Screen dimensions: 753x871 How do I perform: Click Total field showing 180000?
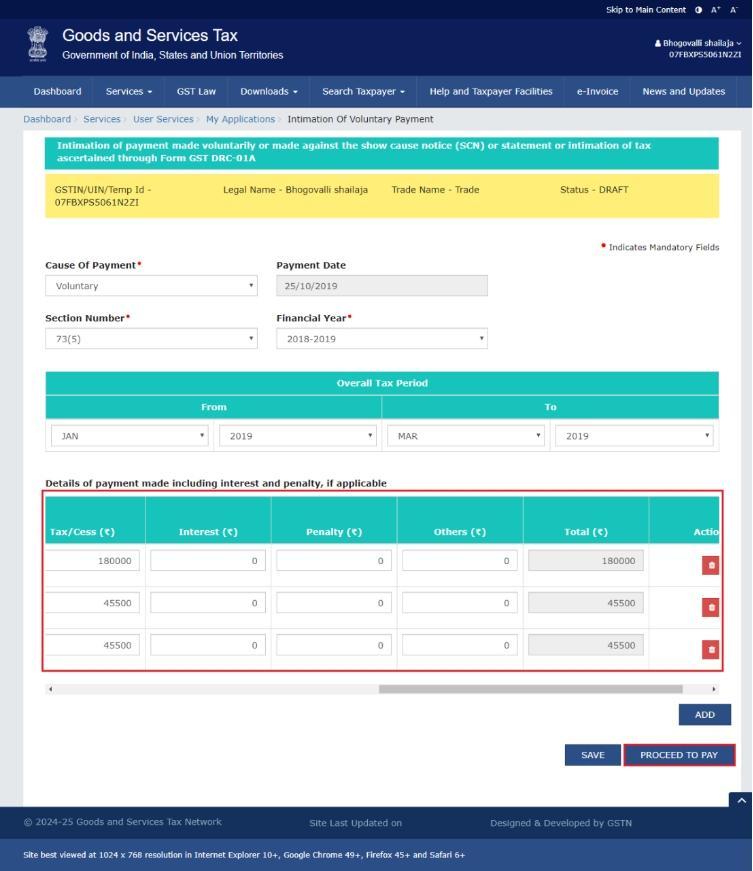point(586,560)
